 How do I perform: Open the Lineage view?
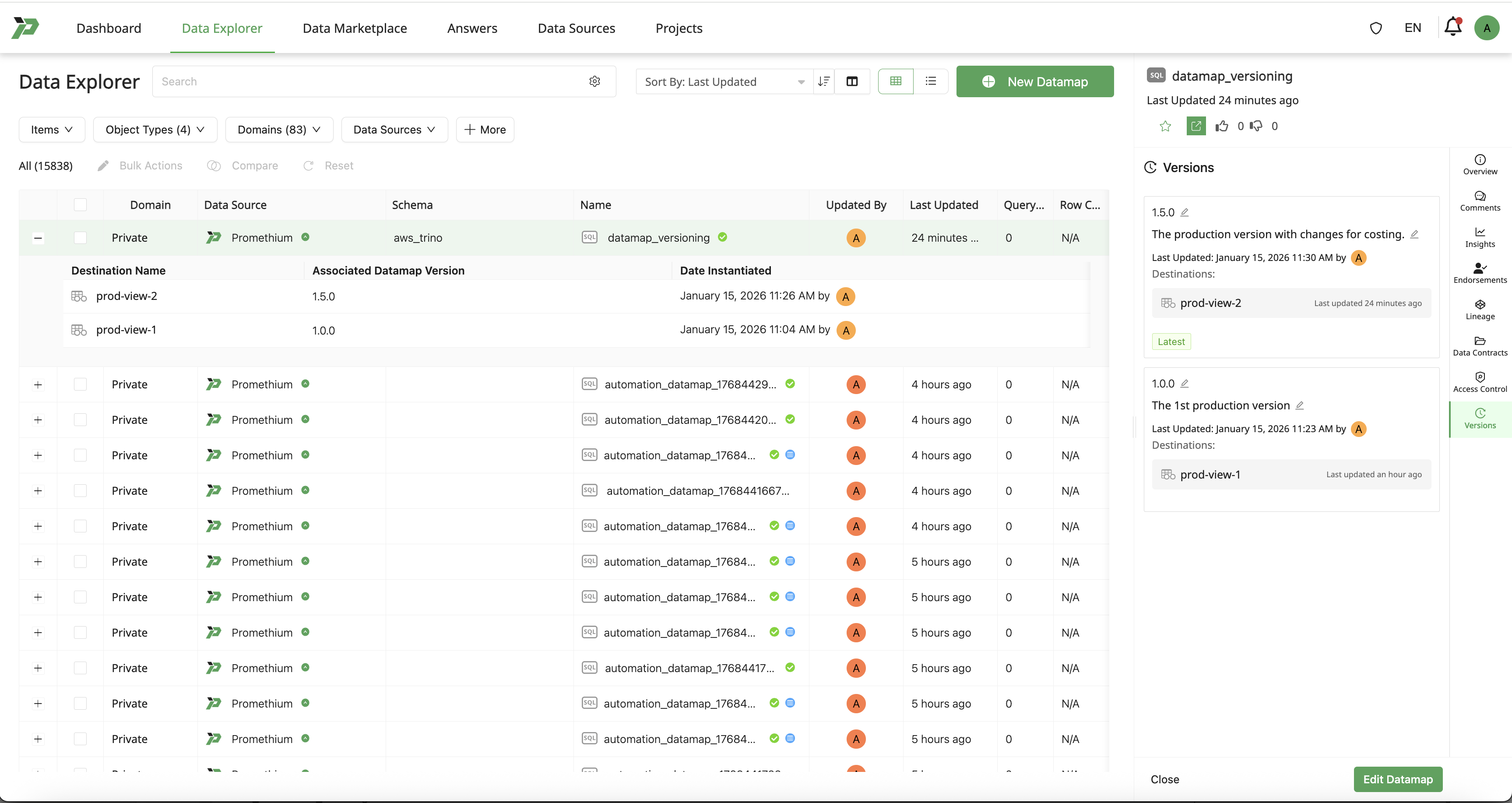[1480, 310]
